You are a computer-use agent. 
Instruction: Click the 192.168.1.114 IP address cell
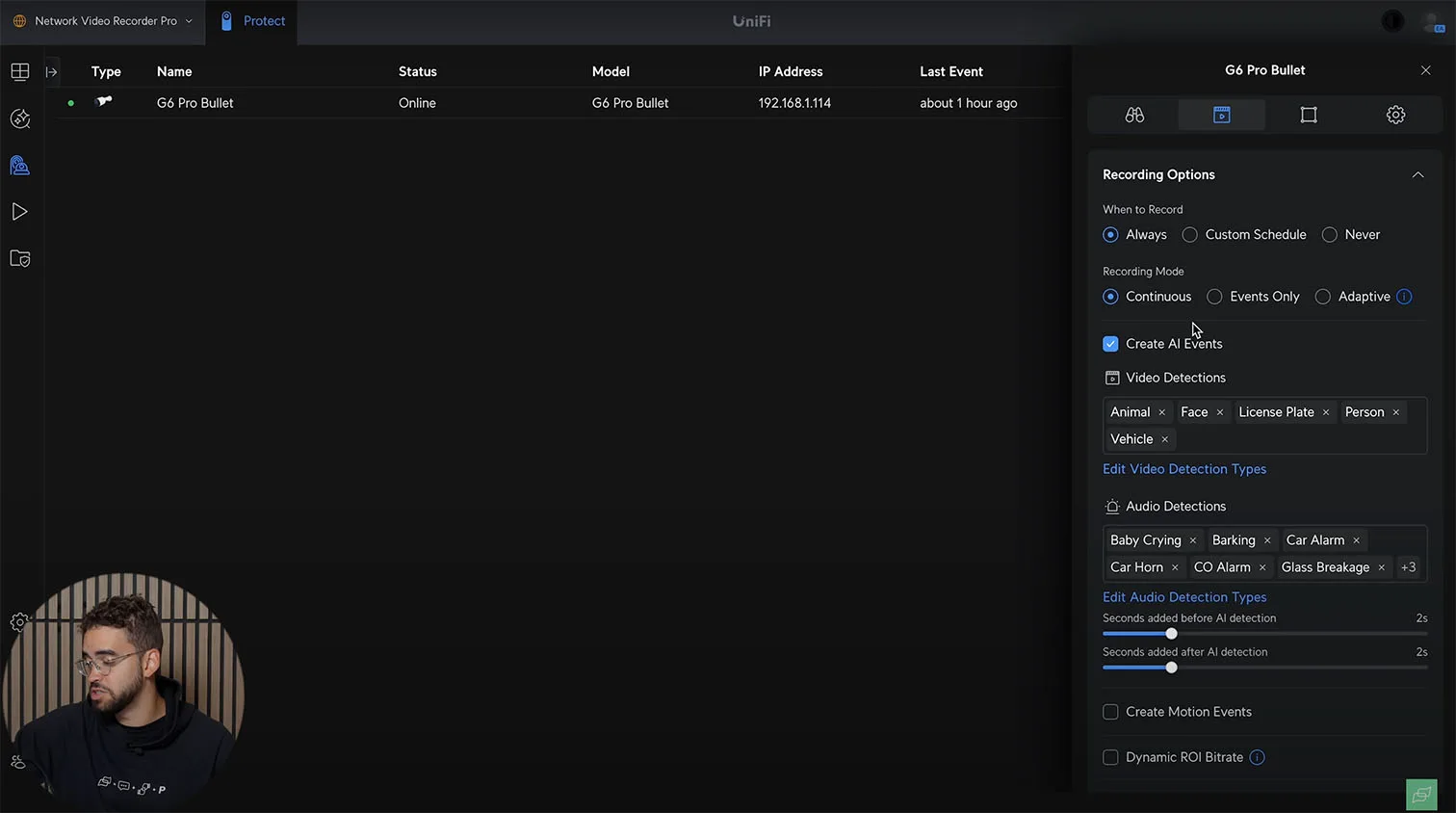(794, 103)
